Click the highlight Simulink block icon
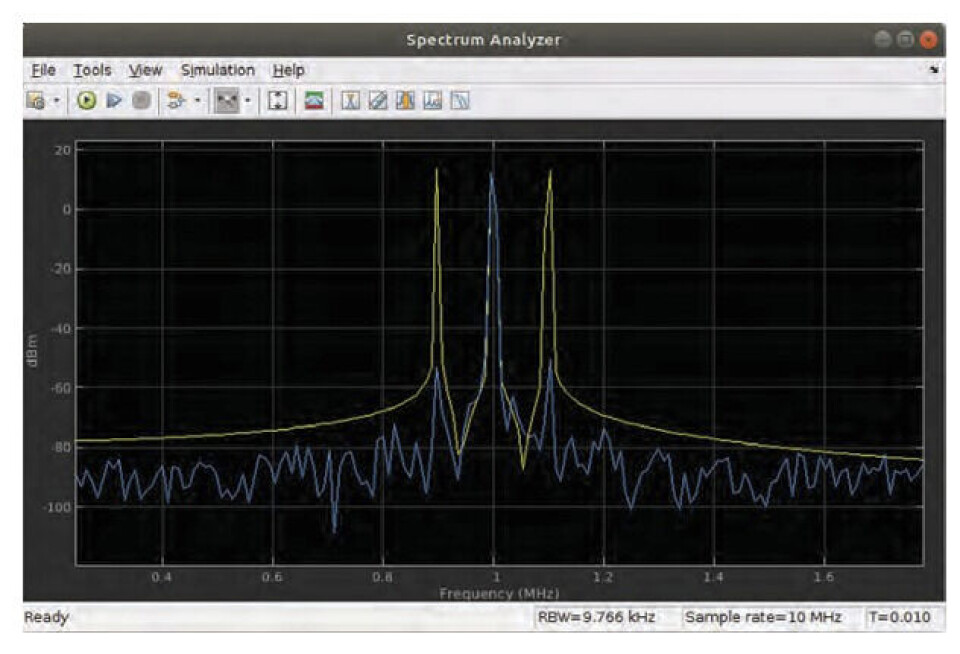 click(176, 100)
